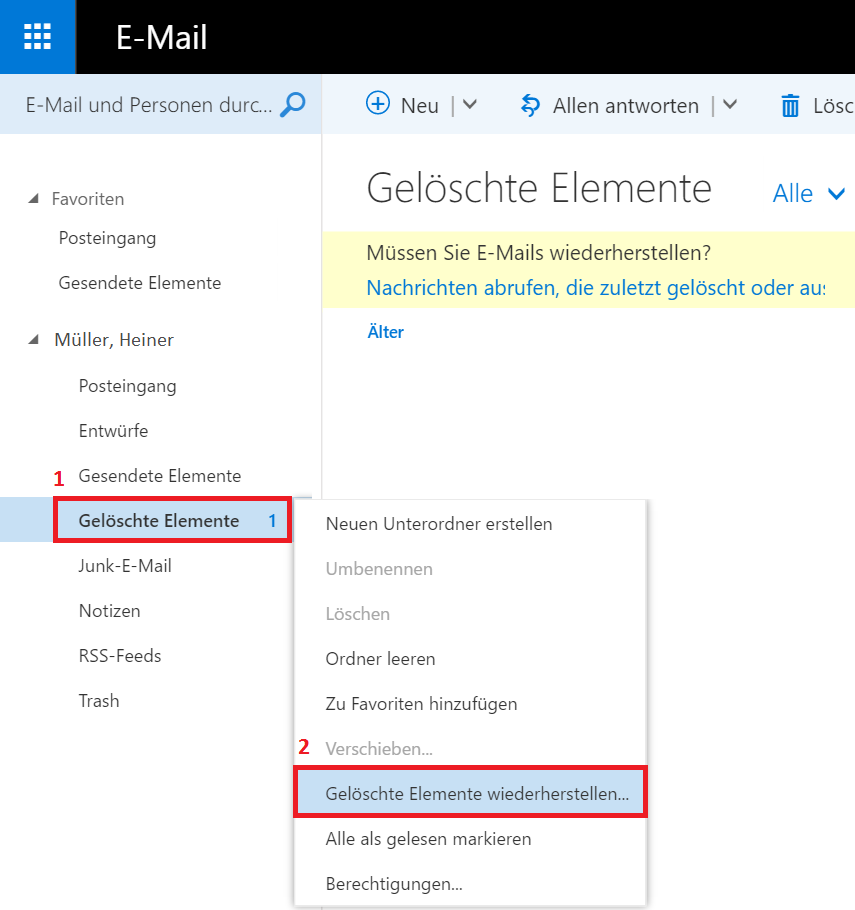
Task: Open the app launcher grid icon
Action: [x=37, y=37]
